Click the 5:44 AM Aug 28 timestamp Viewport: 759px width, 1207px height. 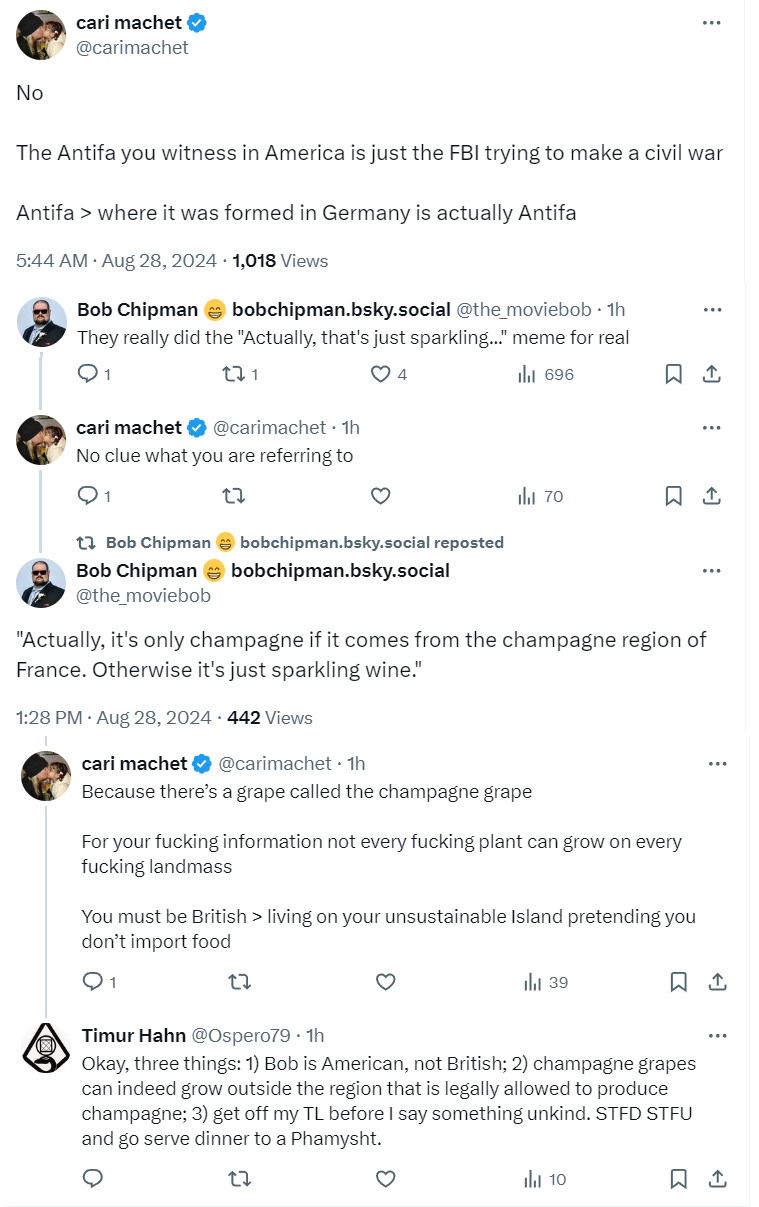tap(116, 260)
